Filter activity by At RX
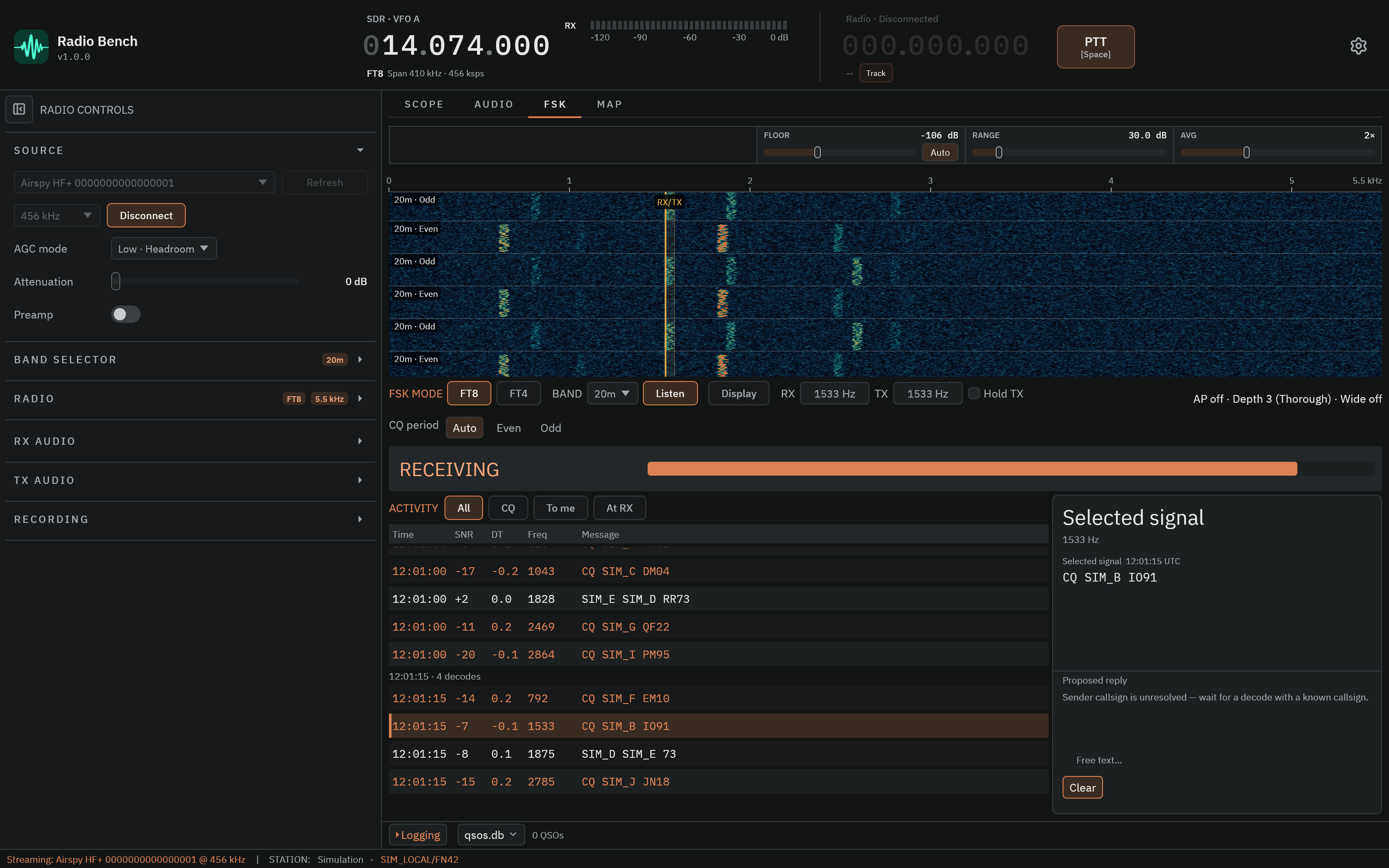The height and width of the screenshot is (868, 1389). tap(619, 508)
